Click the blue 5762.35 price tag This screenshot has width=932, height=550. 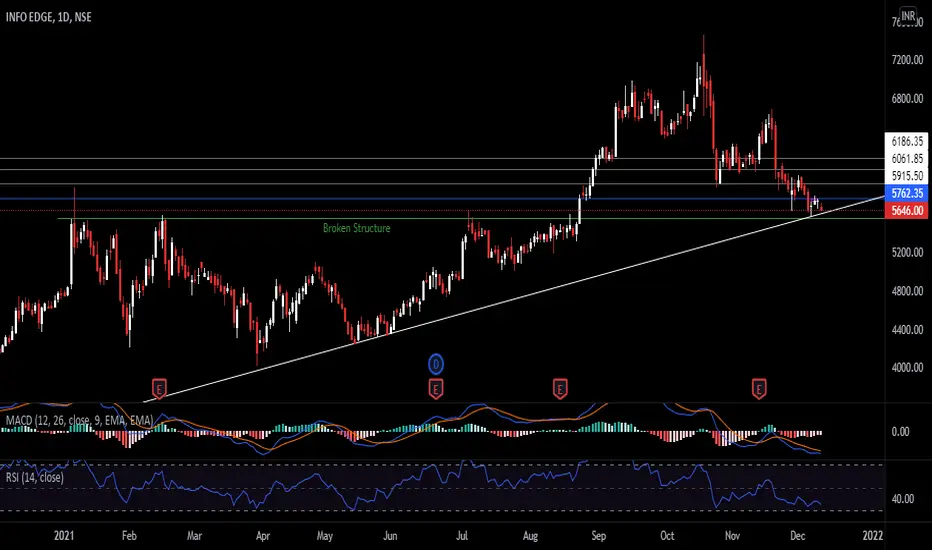click(x=906, y=193)
